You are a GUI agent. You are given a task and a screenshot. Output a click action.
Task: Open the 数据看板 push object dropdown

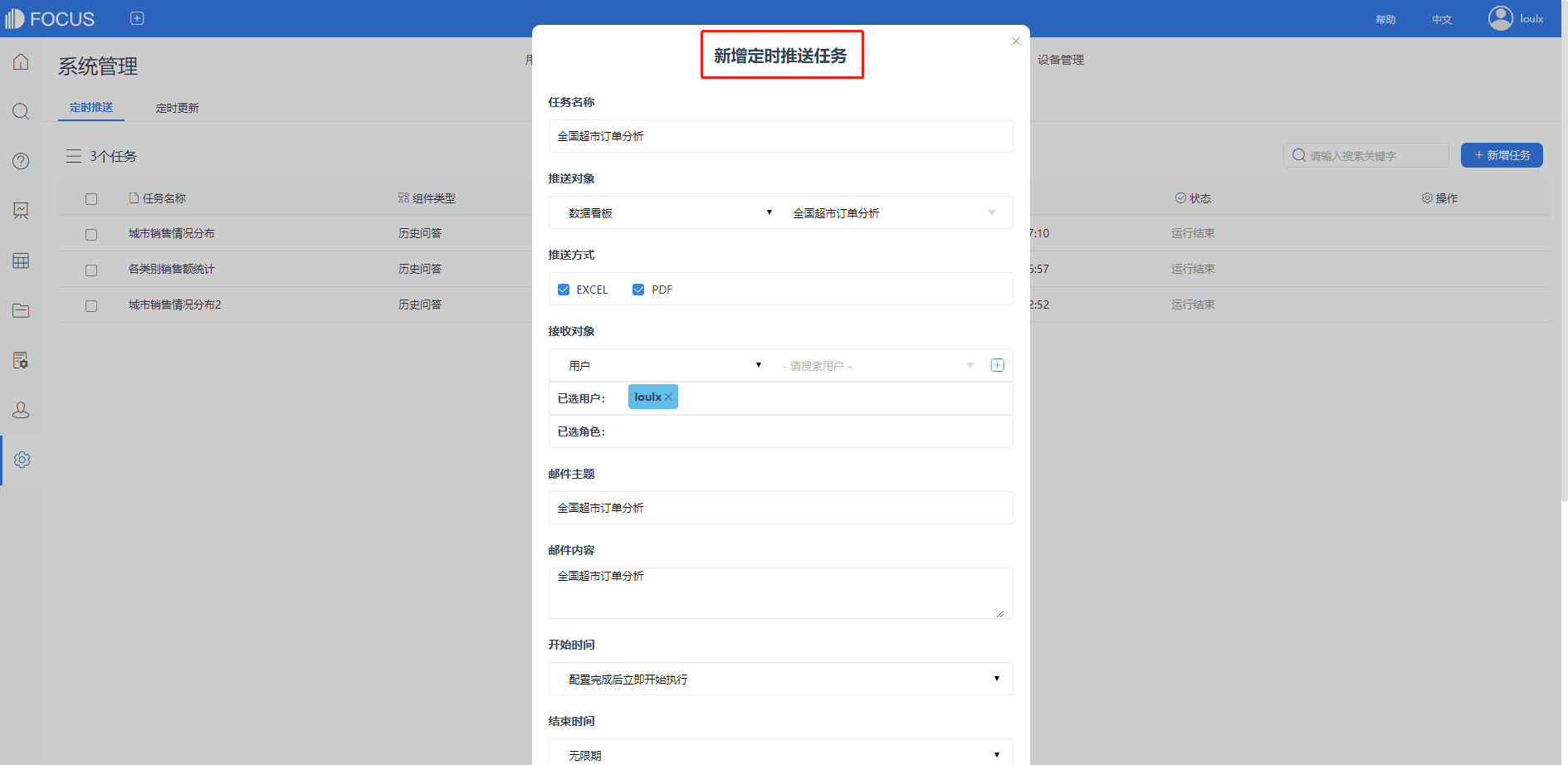click(669, 213)
